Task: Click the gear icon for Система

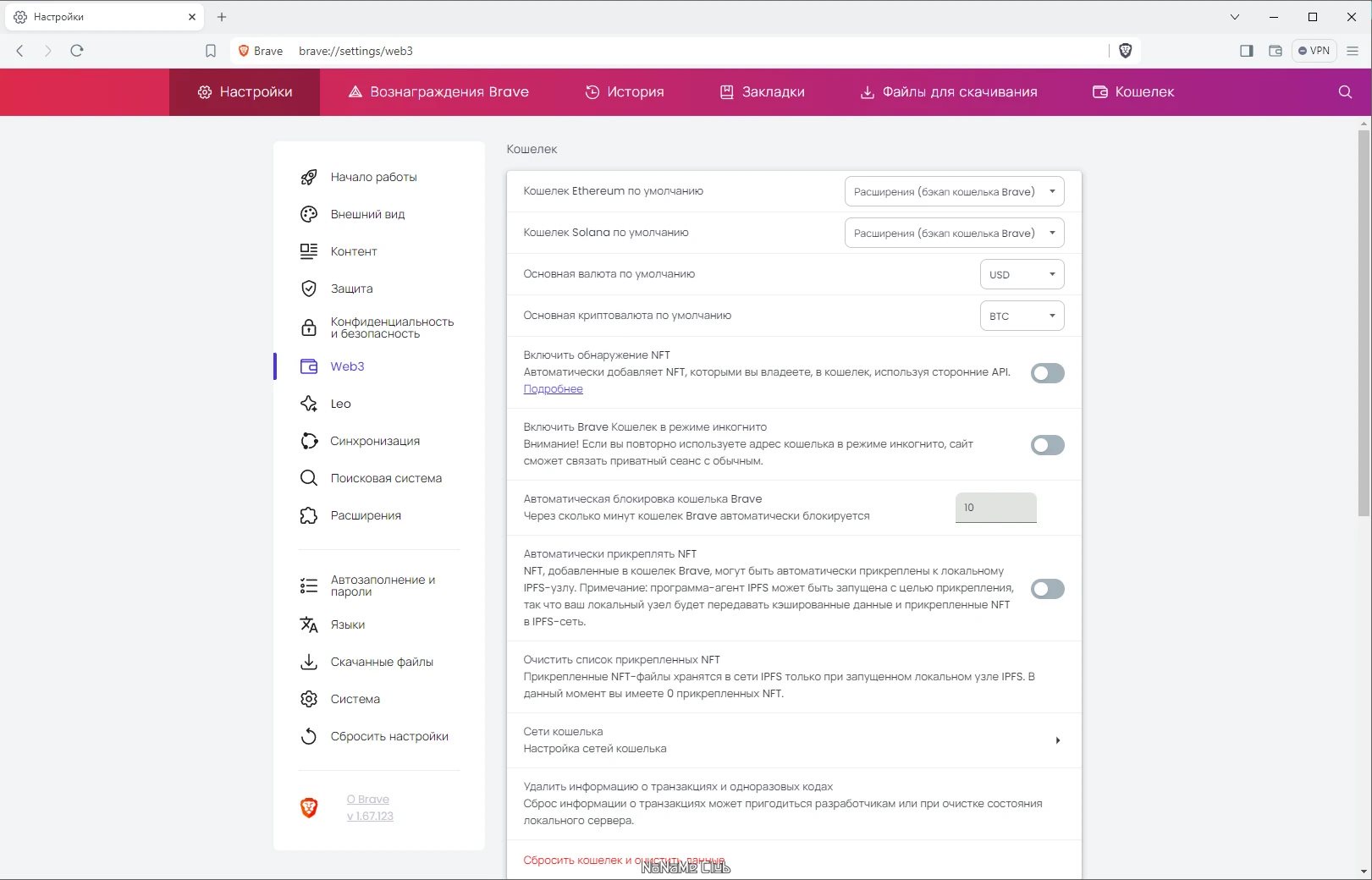Action: tap(309, 699)
